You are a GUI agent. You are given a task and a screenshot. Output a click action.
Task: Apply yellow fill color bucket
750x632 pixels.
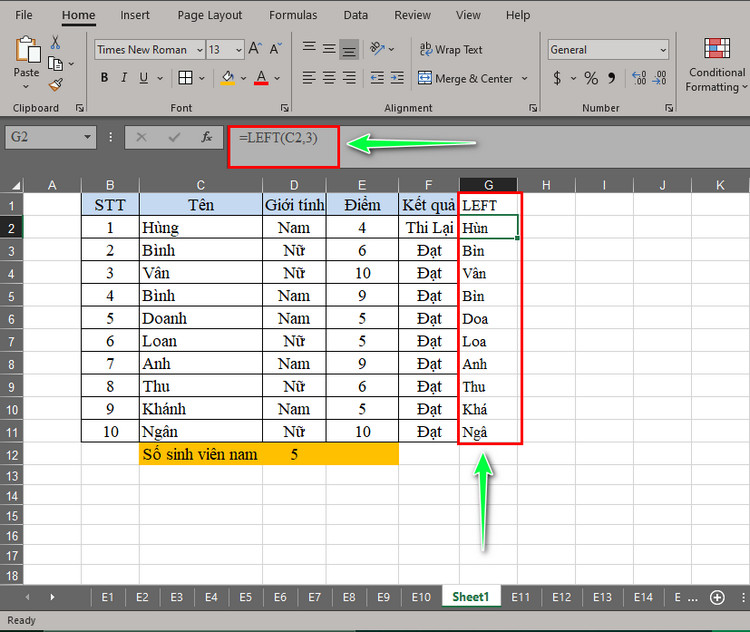pos(228,78)
